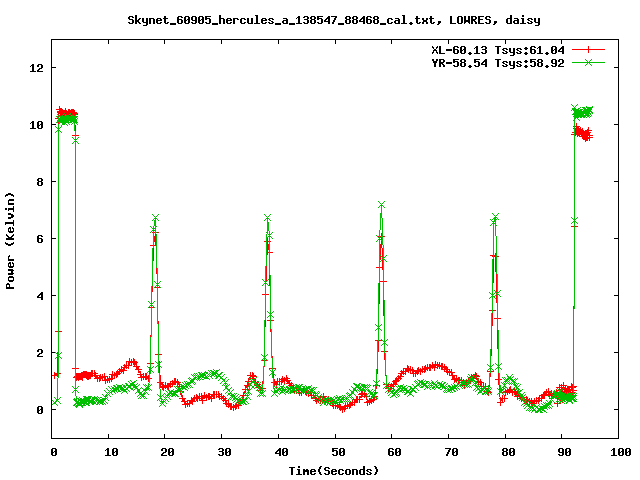Click the x-axis tick label 90
640x480 pixels.
pyautogui.click(x=564, y=452)
